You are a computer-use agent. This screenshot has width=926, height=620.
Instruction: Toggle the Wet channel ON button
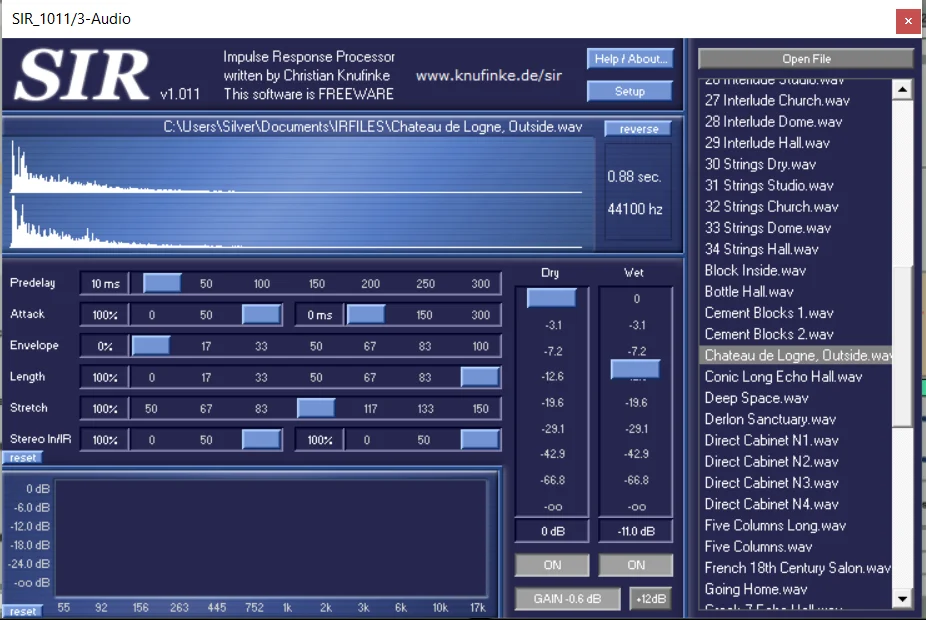point(636,565)
